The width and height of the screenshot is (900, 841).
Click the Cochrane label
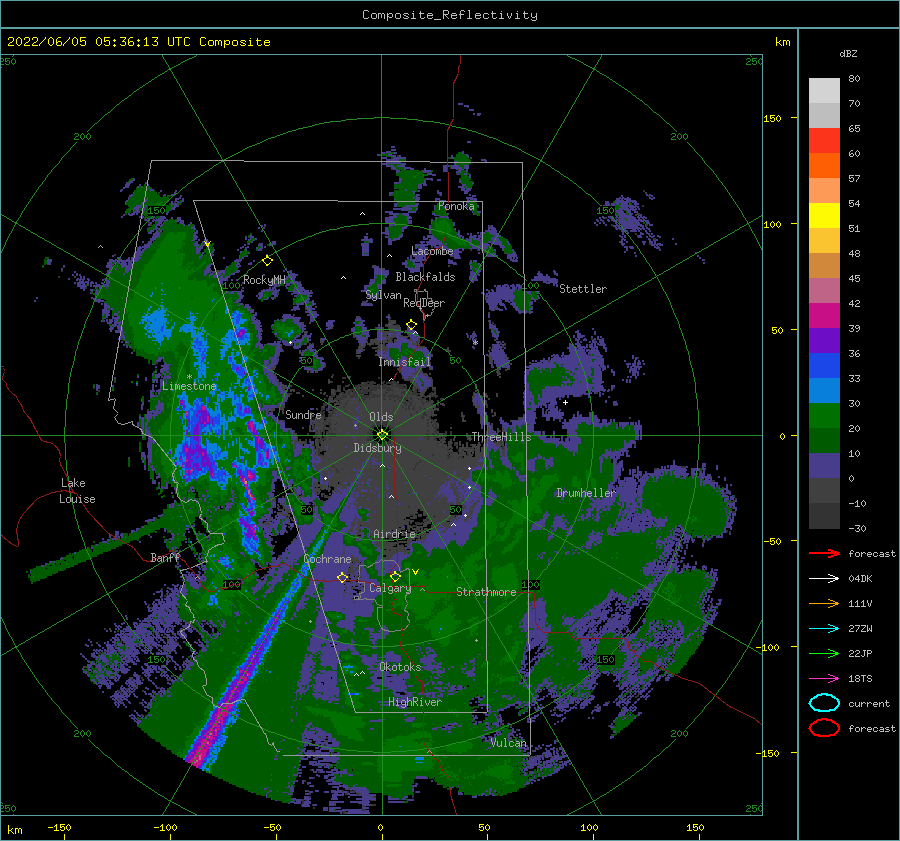(x=327, y=559)
